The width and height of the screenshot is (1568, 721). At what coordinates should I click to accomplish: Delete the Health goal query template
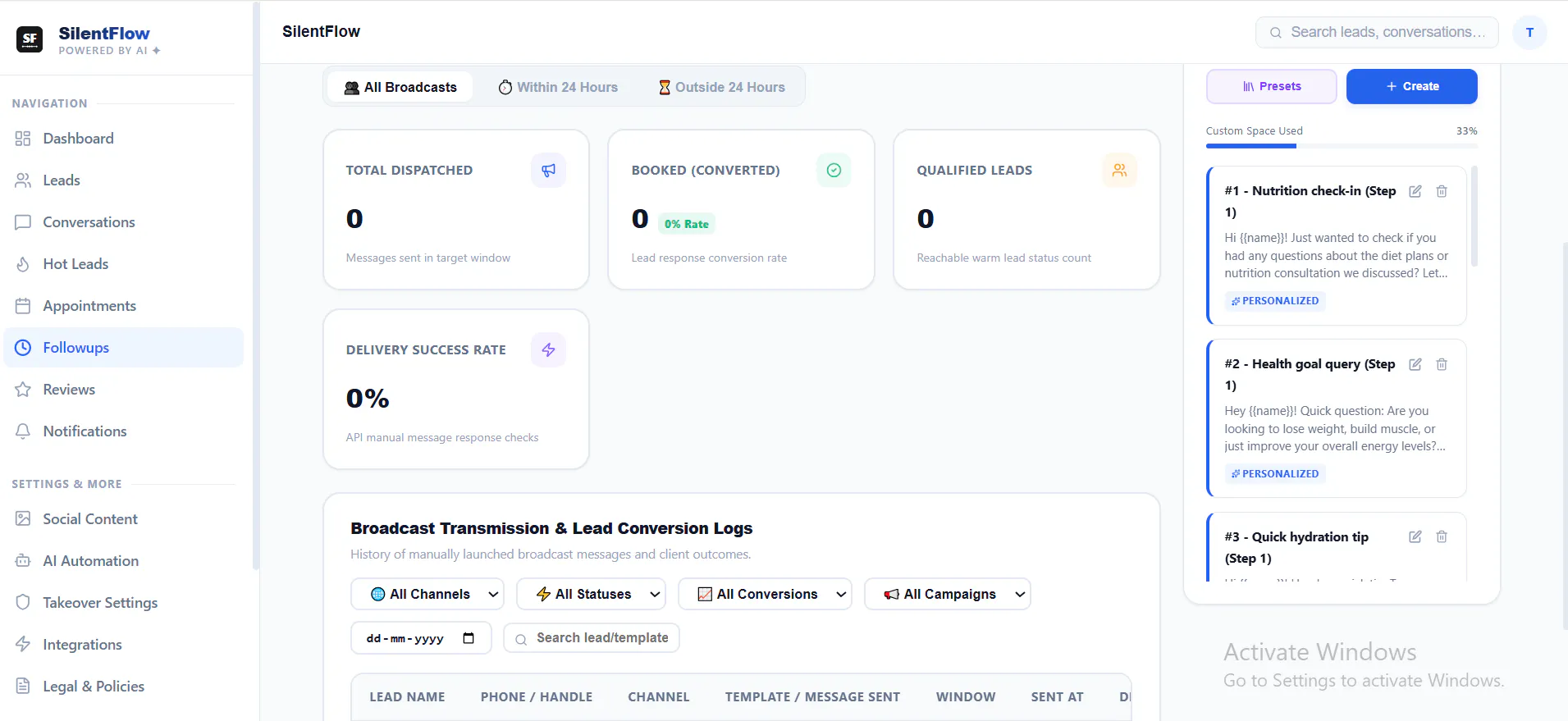click(x=1442, y=364)
